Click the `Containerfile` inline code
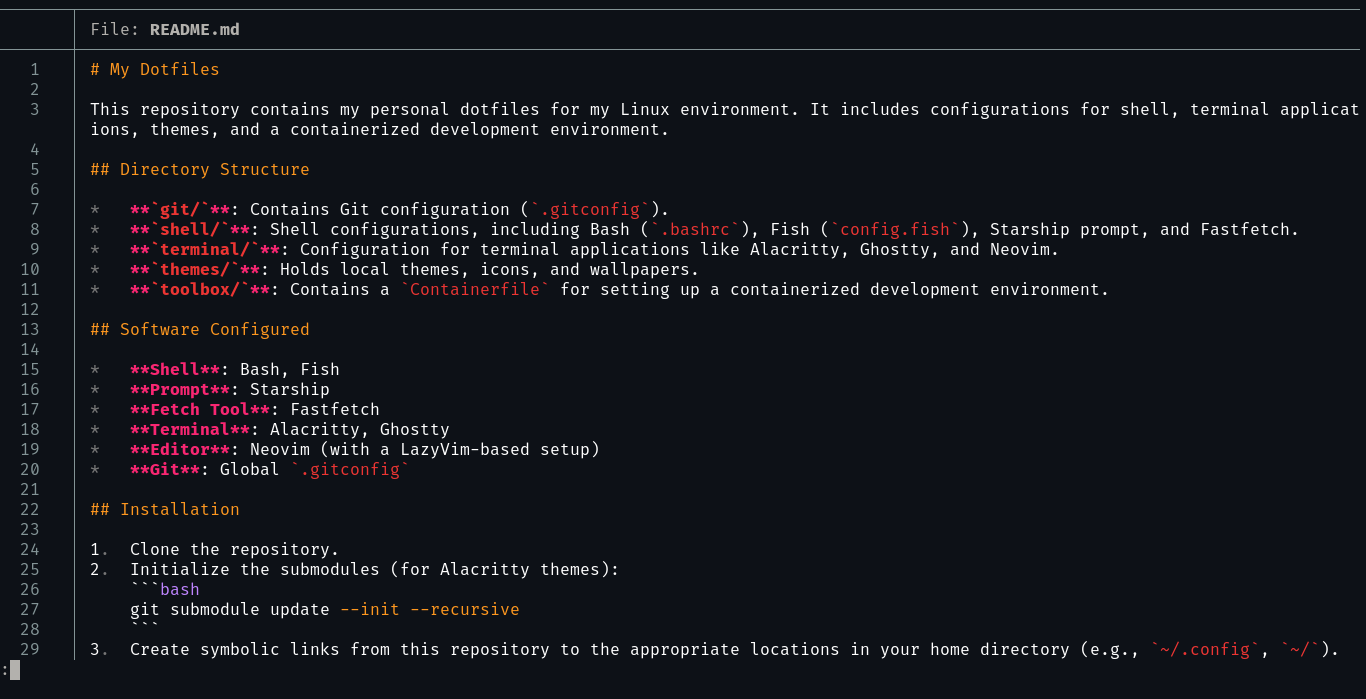Viewport: 1366px width, 699px height. pos(475,289)
